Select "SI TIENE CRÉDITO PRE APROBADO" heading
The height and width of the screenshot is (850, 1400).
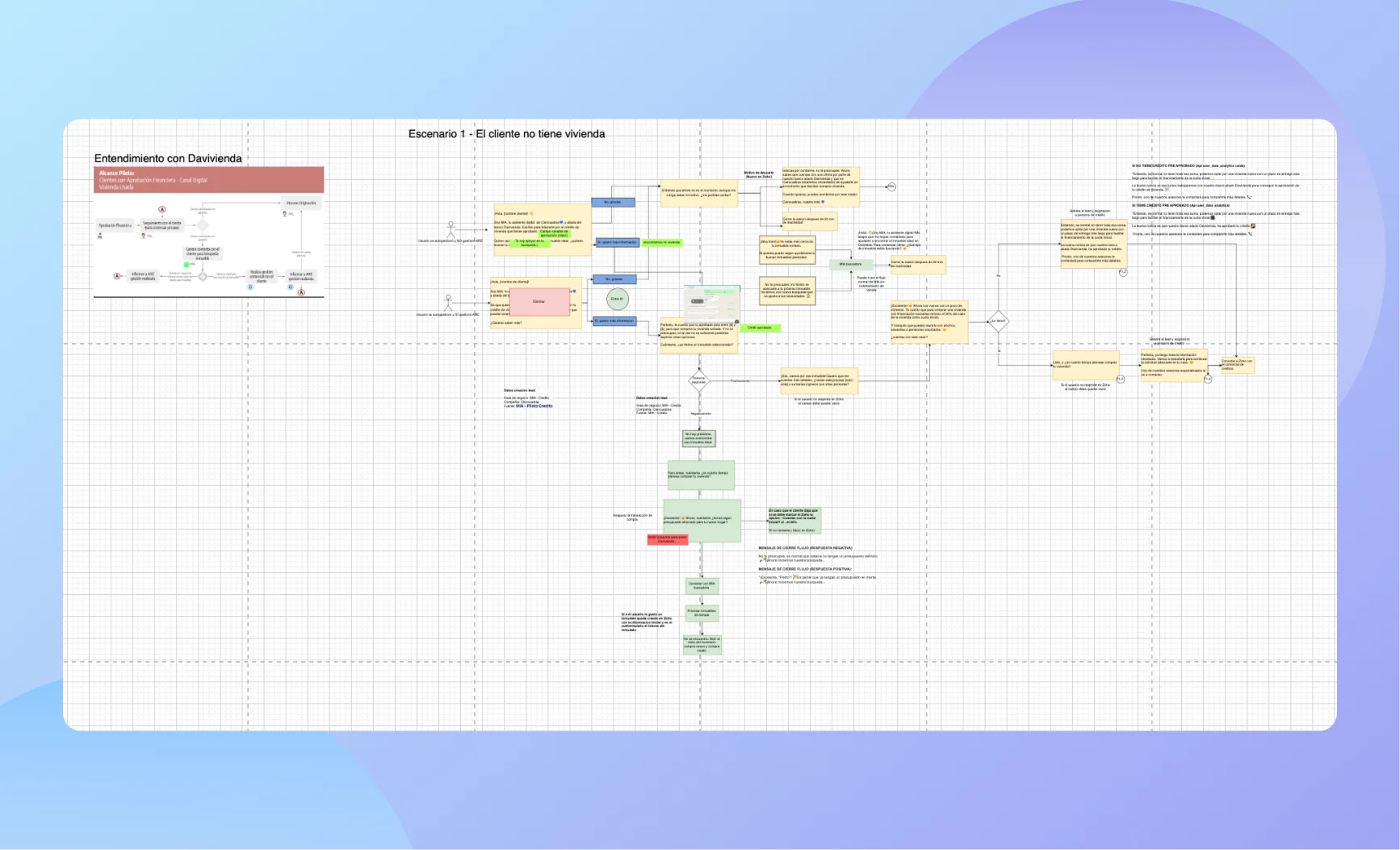[x=1180, y=206]
